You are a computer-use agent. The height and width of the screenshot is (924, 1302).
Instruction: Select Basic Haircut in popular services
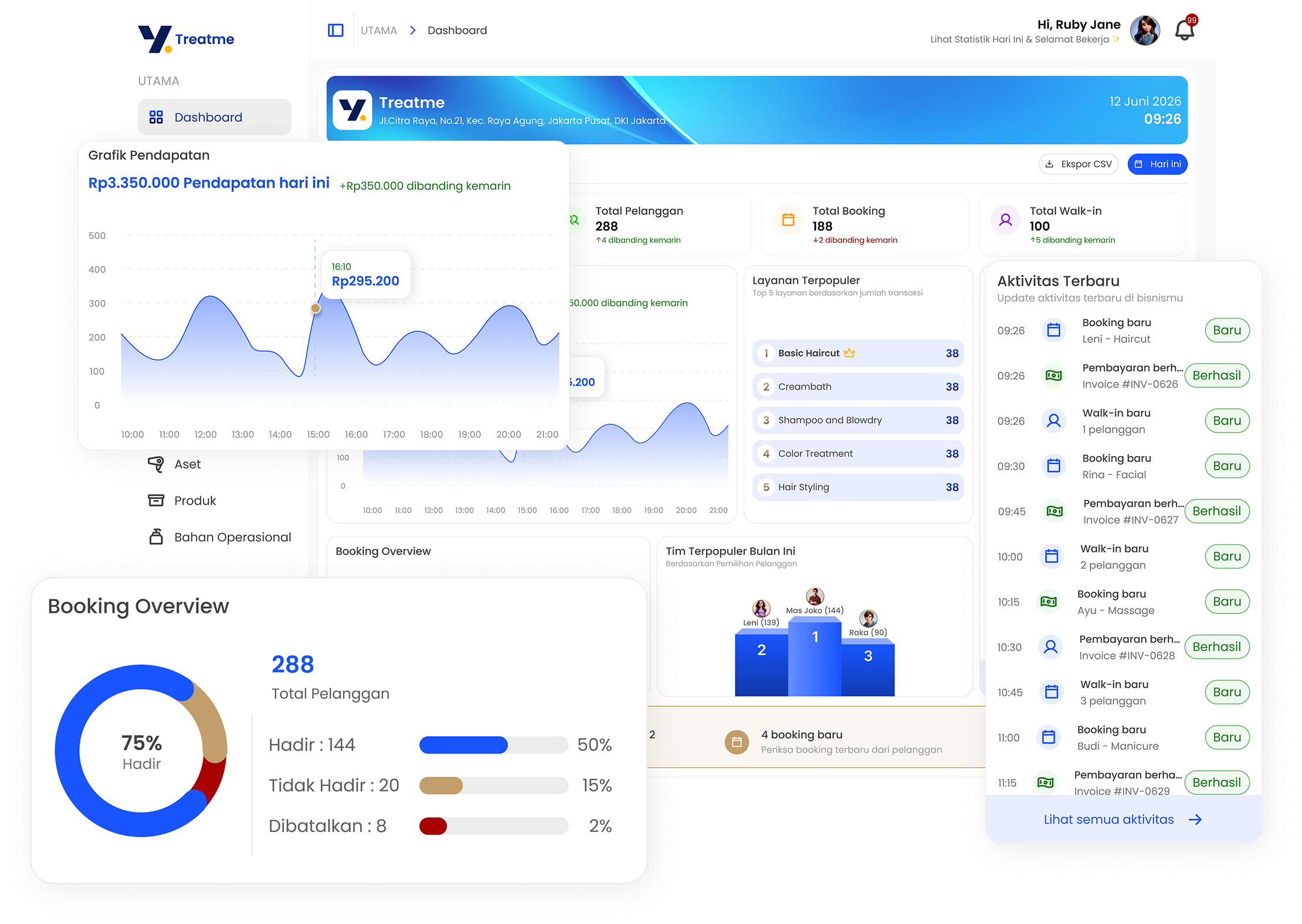858,353
